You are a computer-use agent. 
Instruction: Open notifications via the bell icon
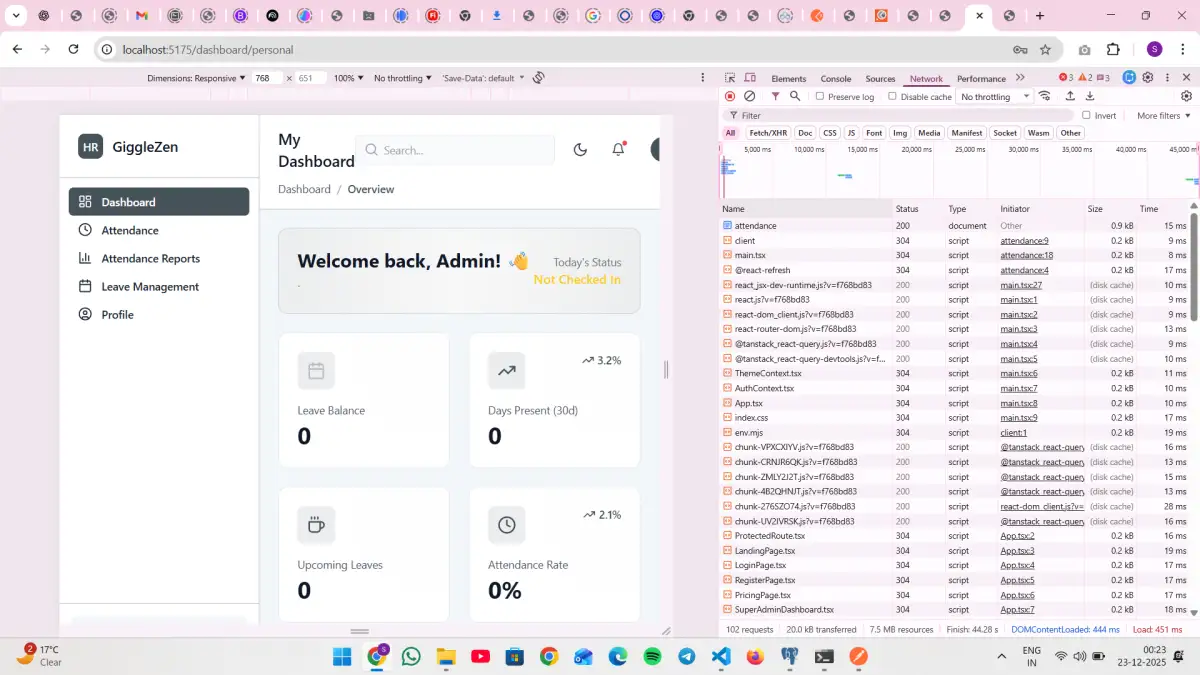pyautogui.click(x=619, y=150)
